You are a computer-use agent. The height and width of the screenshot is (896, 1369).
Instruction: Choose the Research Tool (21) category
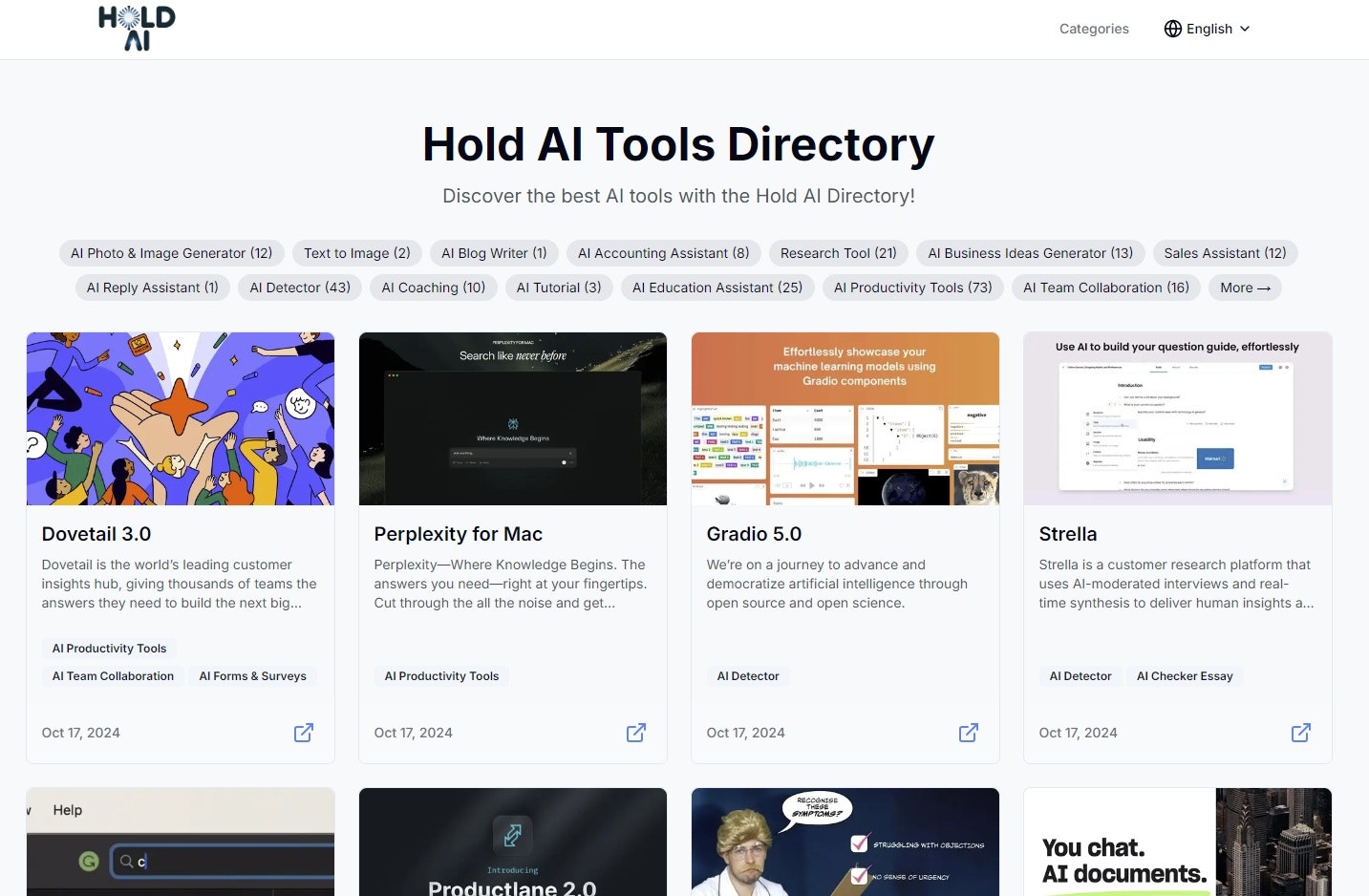tap(839, 253)
